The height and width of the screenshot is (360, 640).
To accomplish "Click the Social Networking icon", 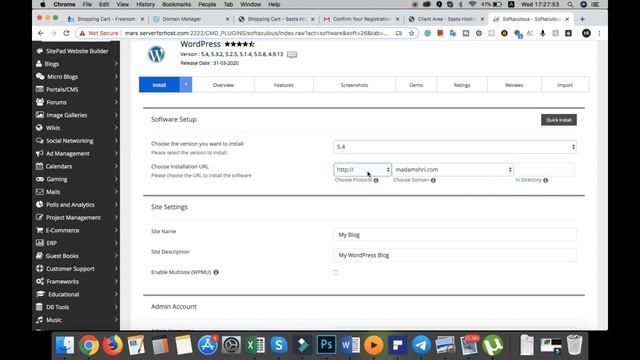I will [x=40, y=140].
